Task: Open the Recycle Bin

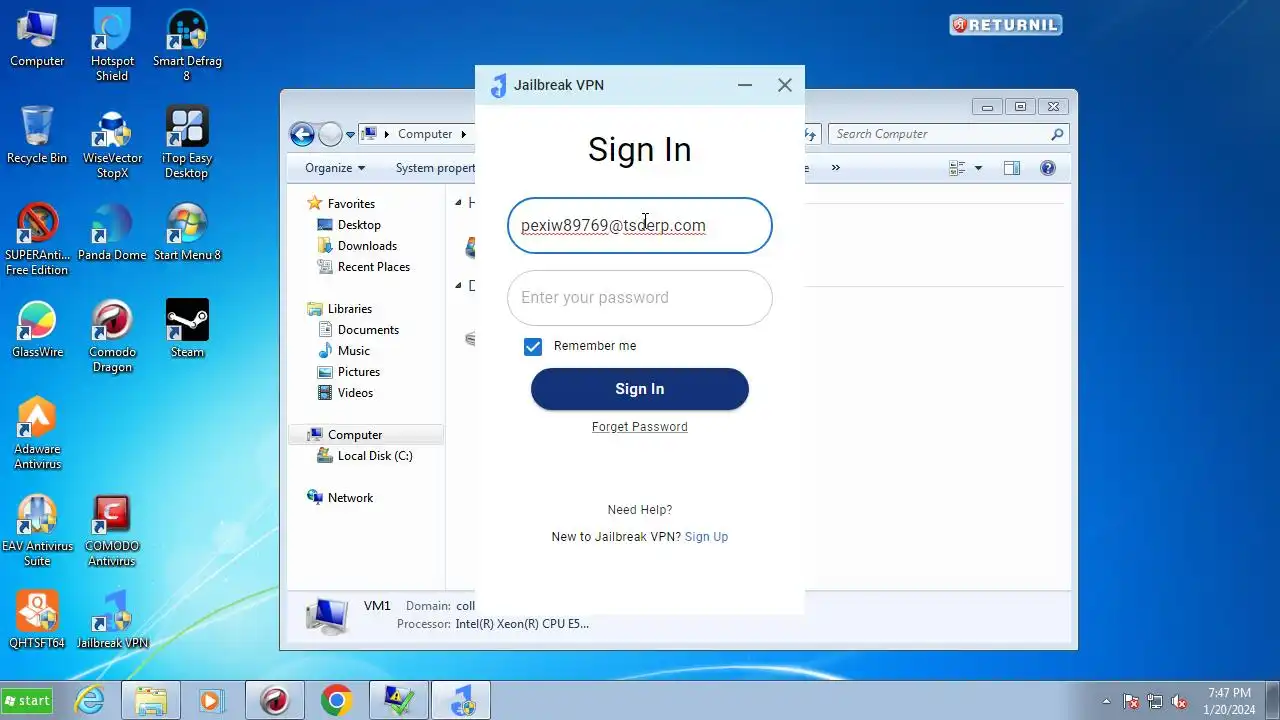Action: (37, 136)
